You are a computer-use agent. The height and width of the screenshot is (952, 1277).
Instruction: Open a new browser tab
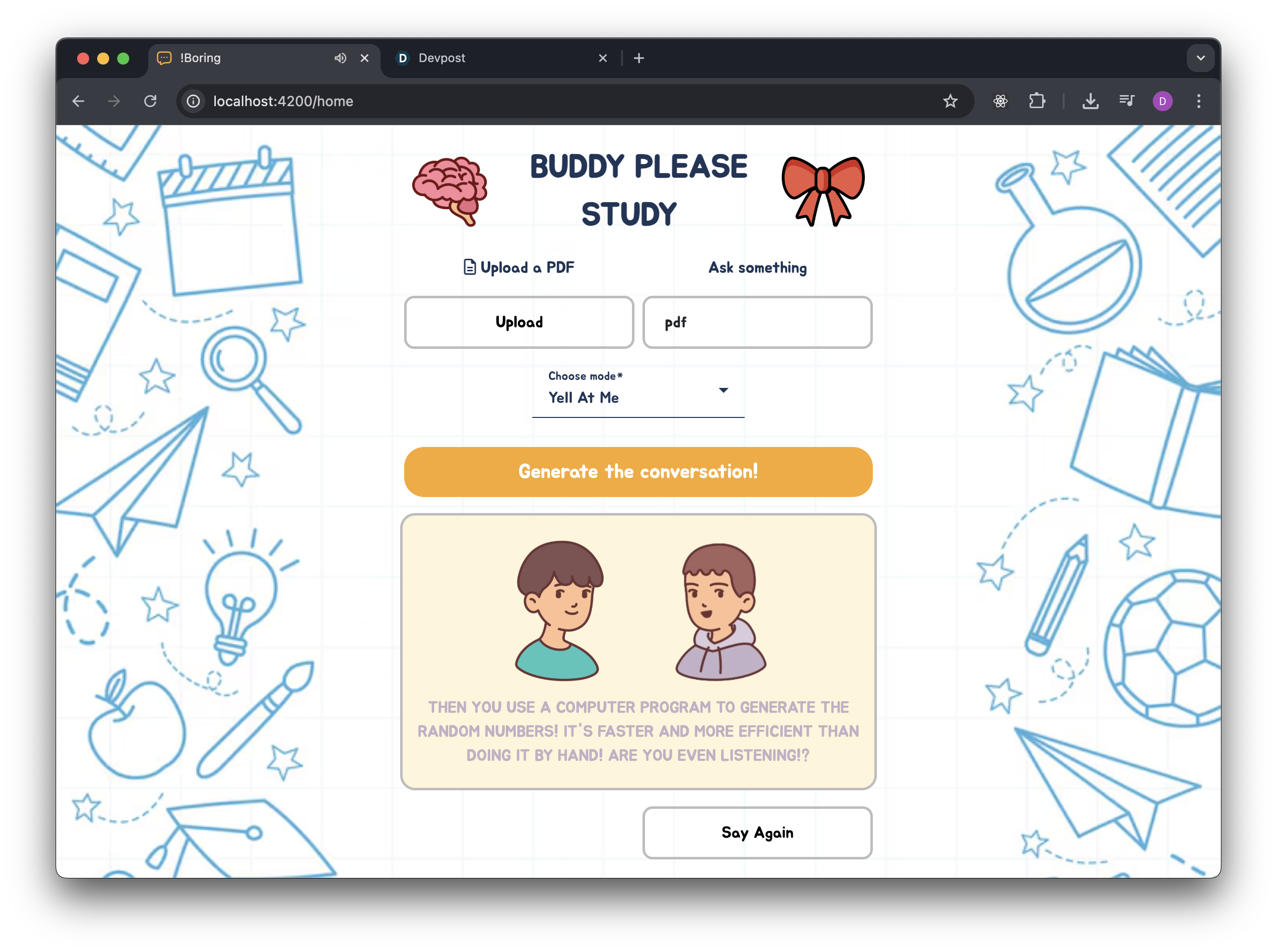(x=639, y=58)
